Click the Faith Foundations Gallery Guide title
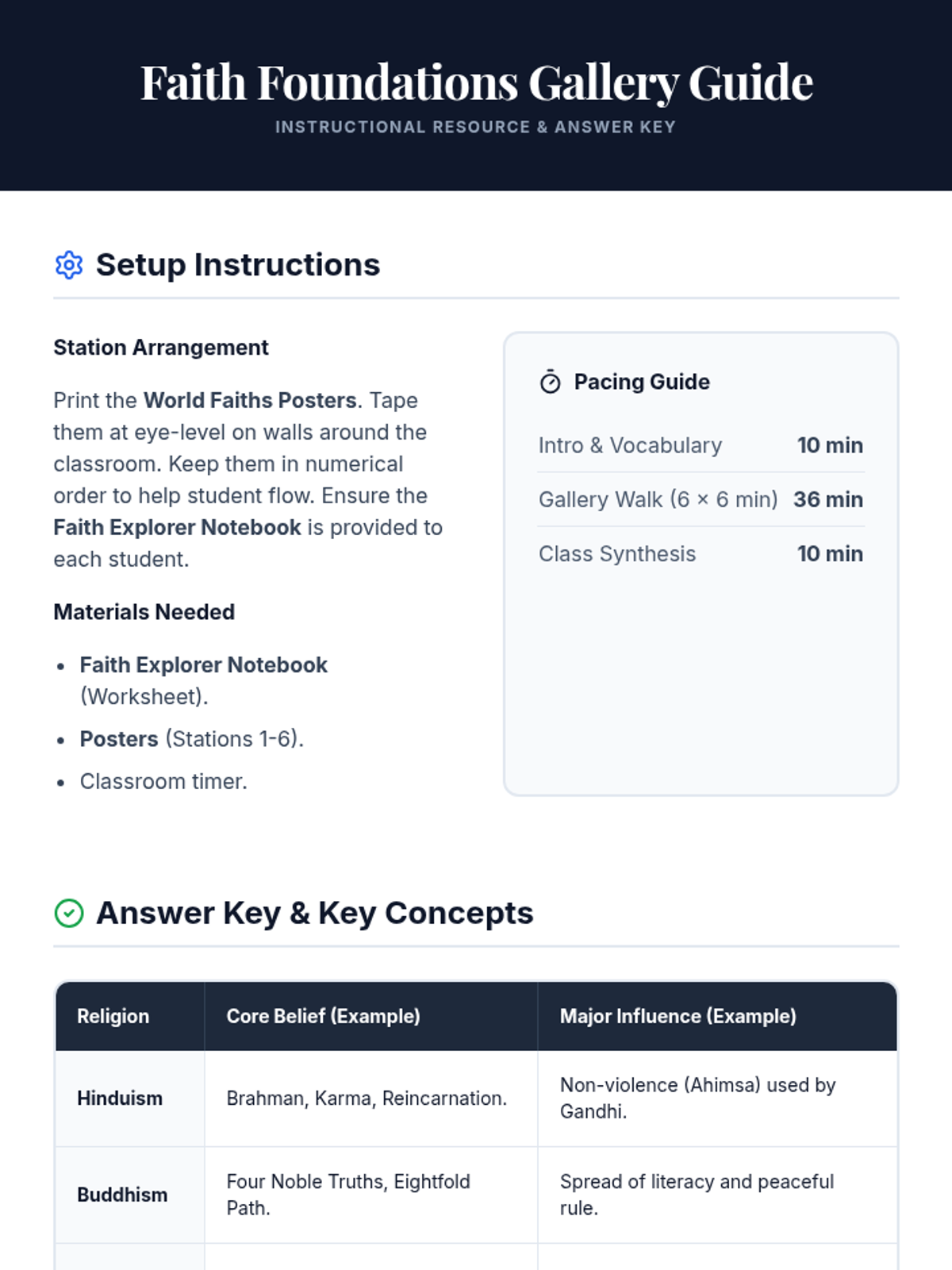The width and height of the screenshot is (952, 1270). (x=477, y=83)
